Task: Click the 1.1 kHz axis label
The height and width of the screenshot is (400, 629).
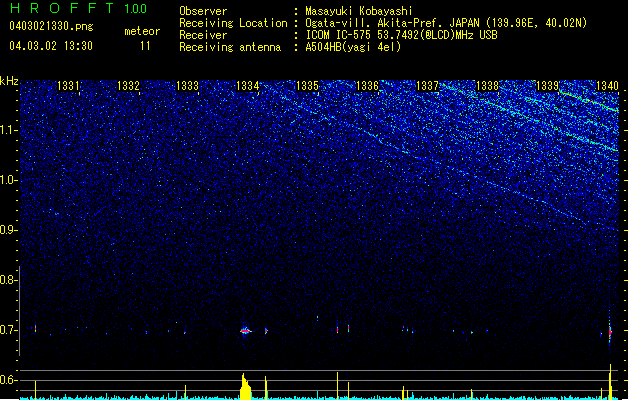Action: 9,130
